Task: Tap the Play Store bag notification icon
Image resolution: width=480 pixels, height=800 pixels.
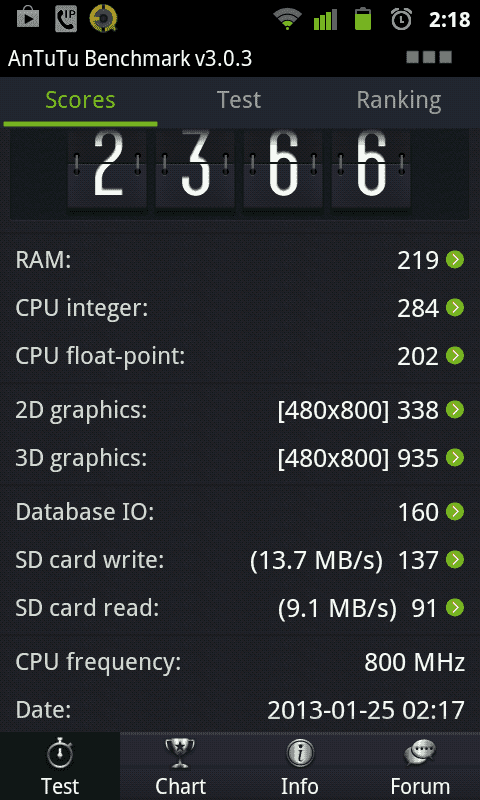Action: [28, 19]
